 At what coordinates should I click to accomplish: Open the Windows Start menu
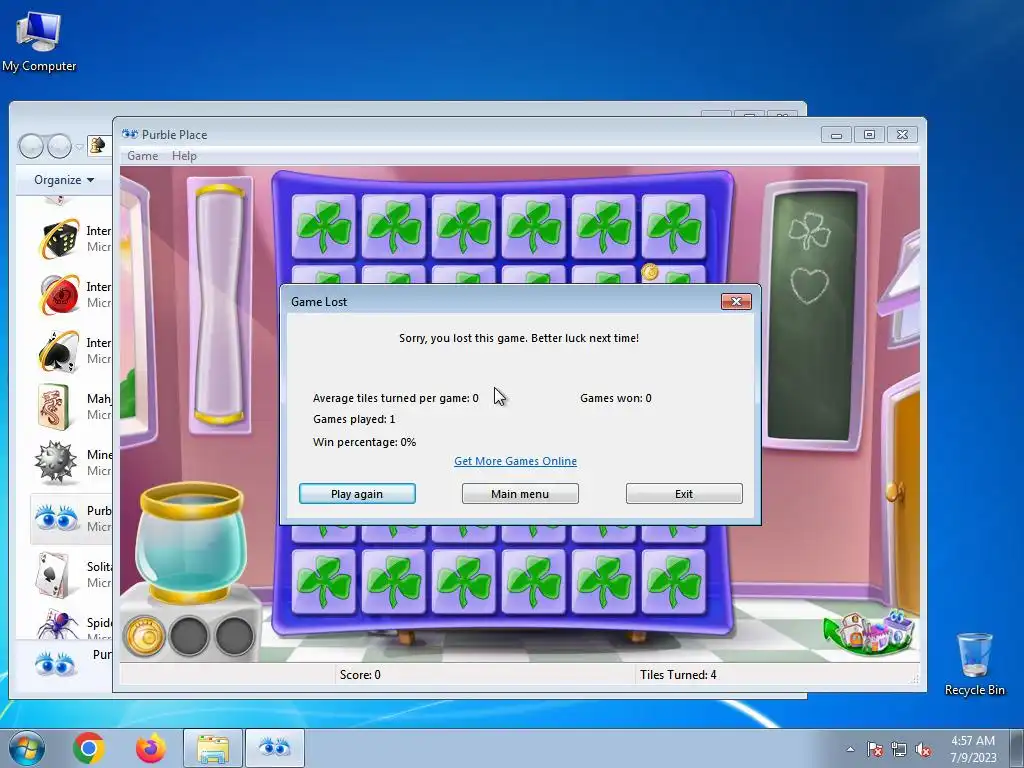coord(27,748)
